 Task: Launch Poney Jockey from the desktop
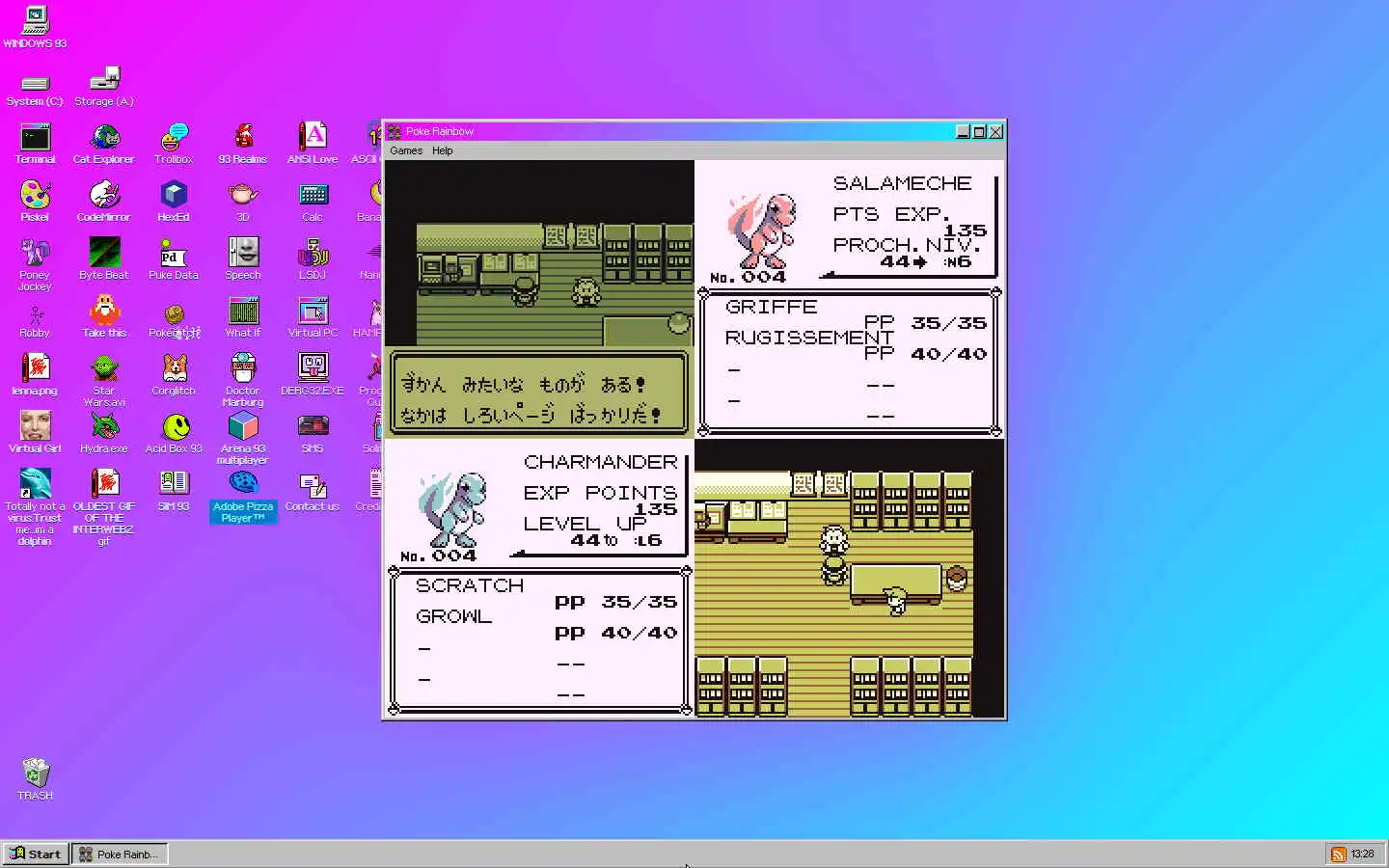(35, 265)
